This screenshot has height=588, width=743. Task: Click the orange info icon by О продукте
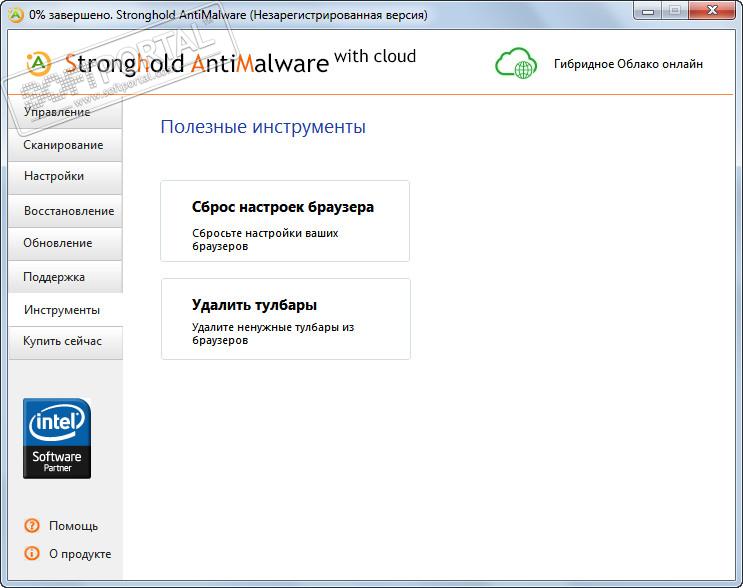[x=32, y=553]
